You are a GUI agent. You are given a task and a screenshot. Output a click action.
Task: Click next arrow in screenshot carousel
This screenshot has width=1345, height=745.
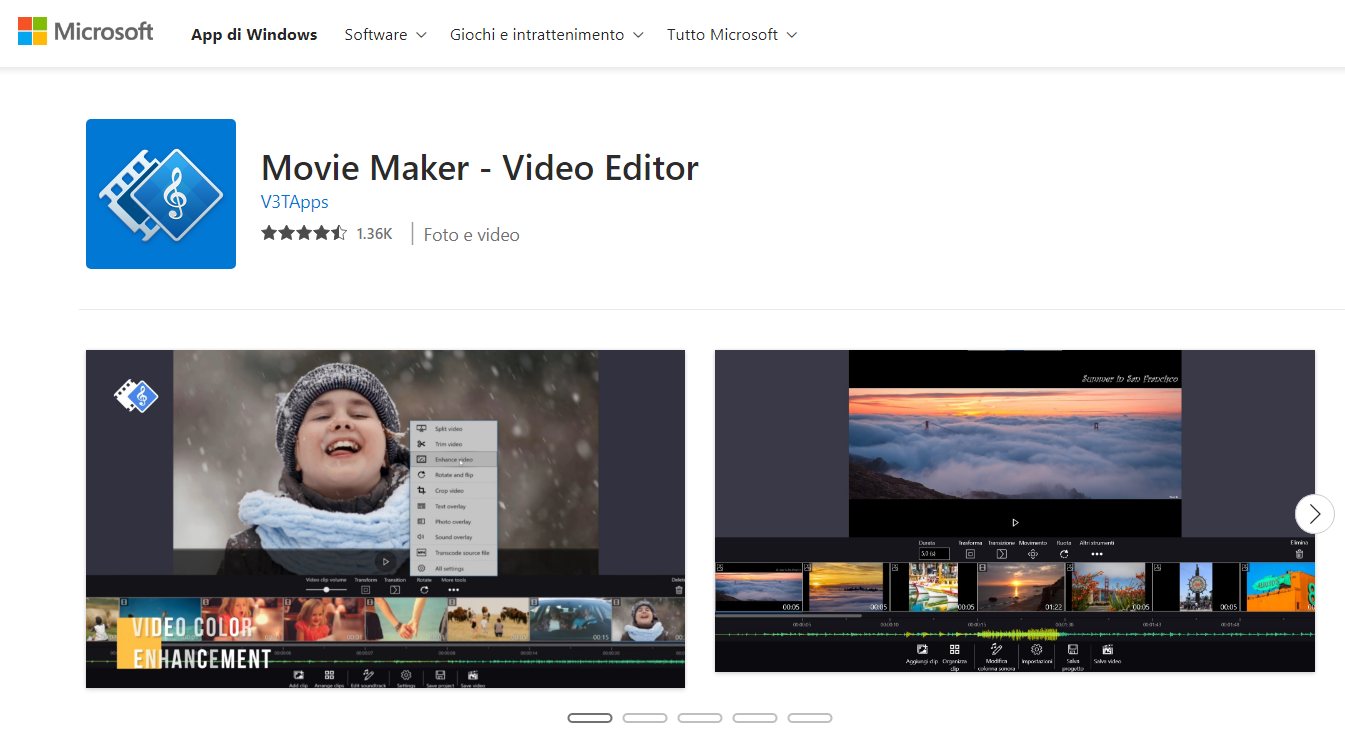click(x=1314, y=514)
